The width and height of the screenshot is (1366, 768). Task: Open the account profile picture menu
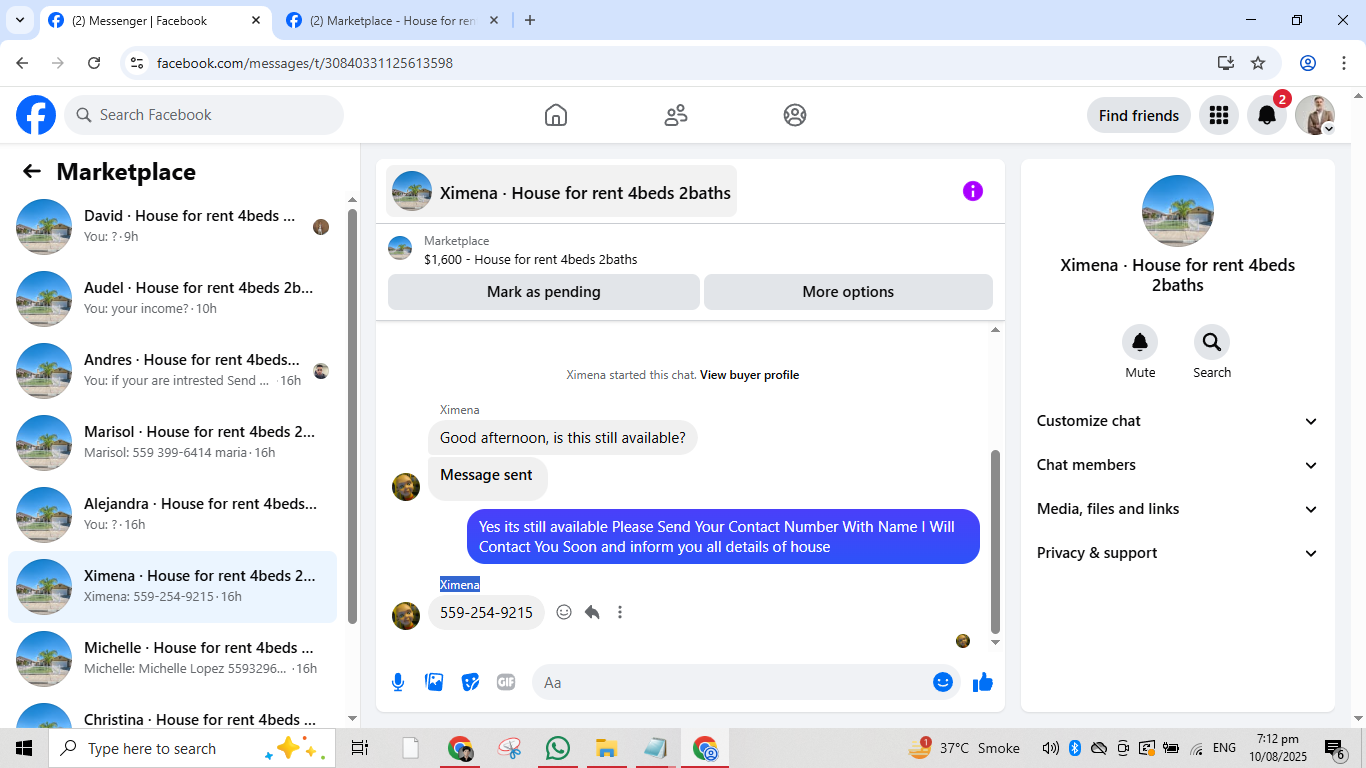pos(1315,115)
